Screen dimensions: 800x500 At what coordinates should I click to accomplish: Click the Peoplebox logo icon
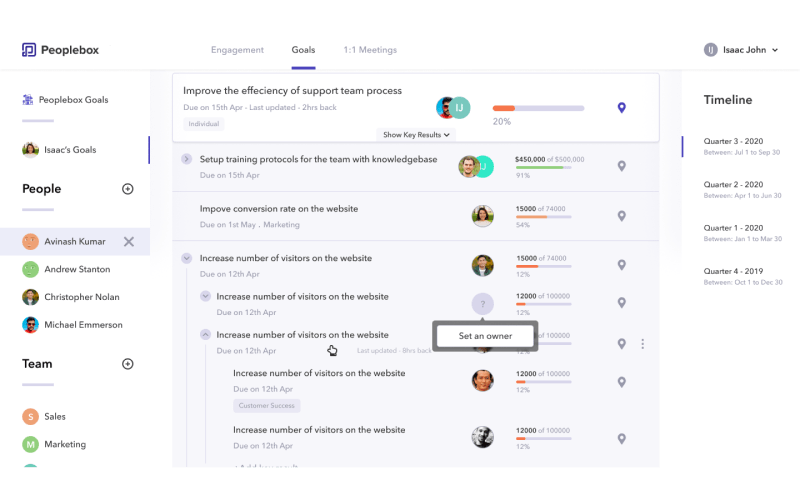29,50
